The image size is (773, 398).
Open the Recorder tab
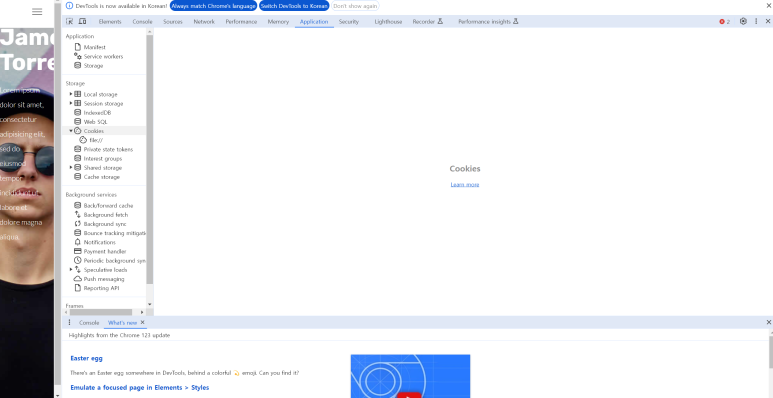428,22
